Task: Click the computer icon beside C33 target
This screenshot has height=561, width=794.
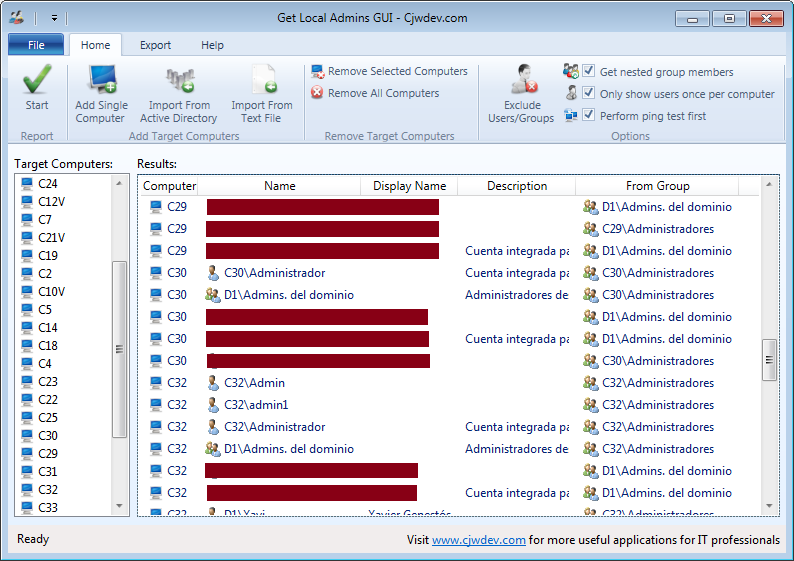Action: click(x=27, y=507)
